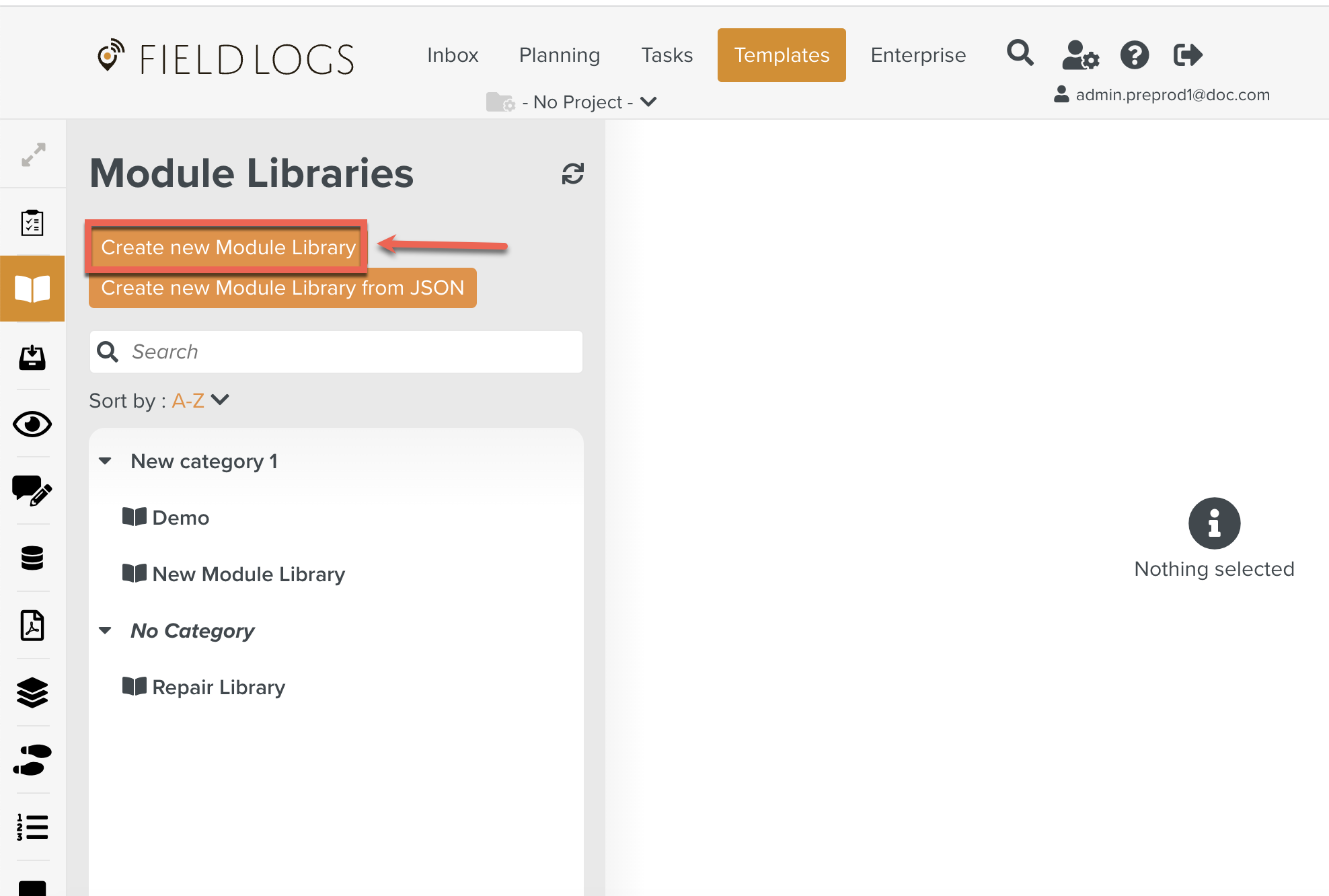Switch to the Planning tab
This screenshot has width=1329, height=896.
[559, 55]
